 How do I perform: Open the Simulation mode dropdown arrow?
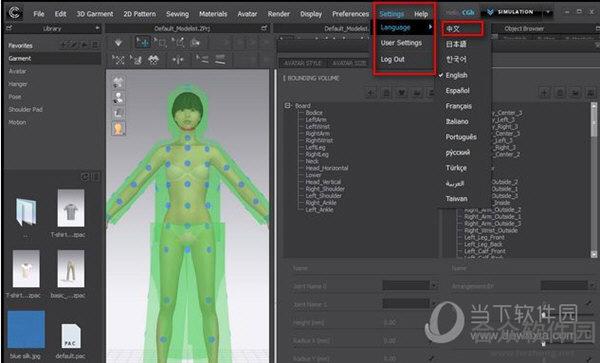click(x=548, y=12)
